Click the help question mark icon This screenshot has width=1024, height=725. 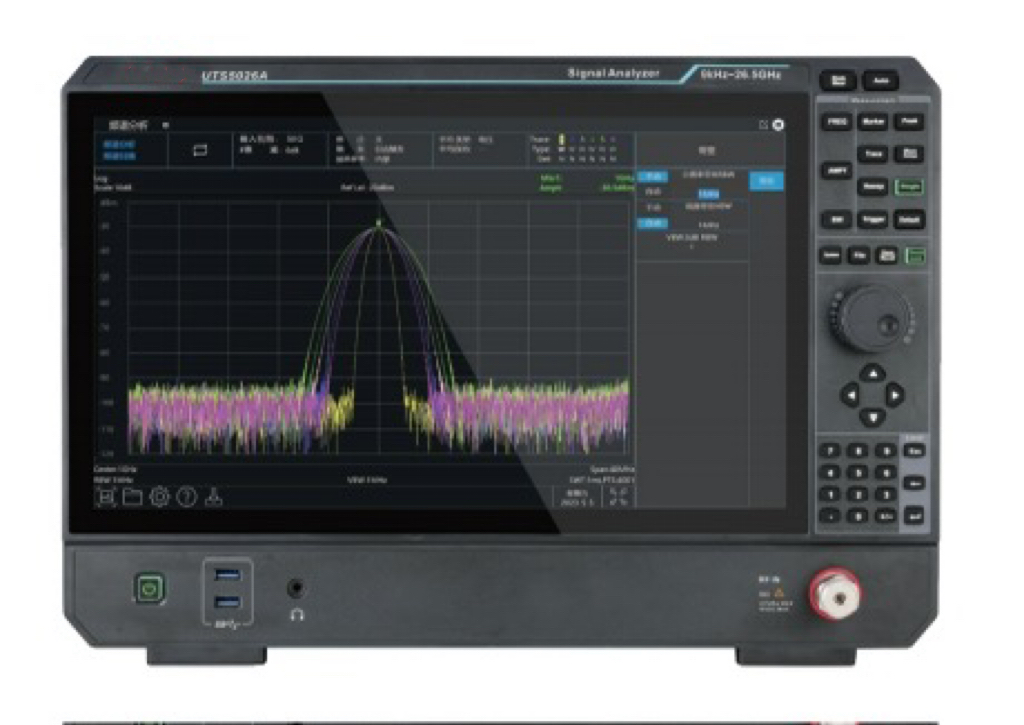[186, 498]
